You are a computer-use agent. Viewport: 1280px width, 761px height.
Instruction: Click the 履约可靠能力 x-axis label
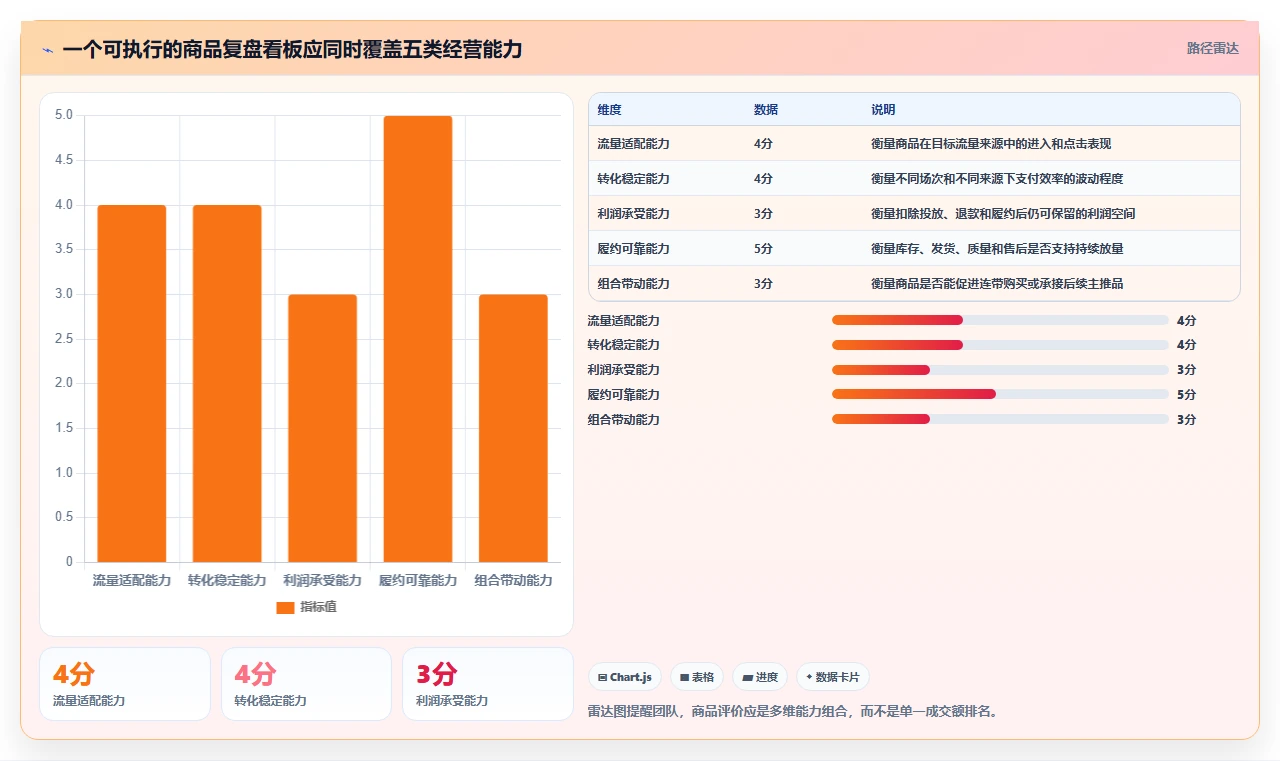coord(418,580)
